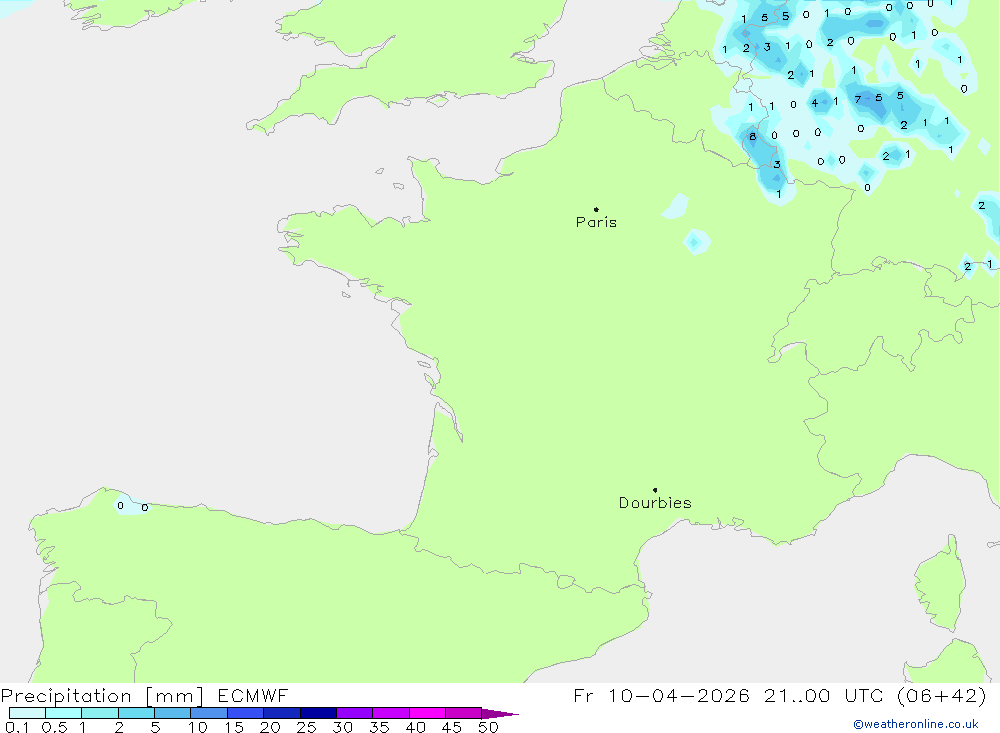Click the Corsica island on the map
This screenshot has width=1000, height=733.
[941, 583]
